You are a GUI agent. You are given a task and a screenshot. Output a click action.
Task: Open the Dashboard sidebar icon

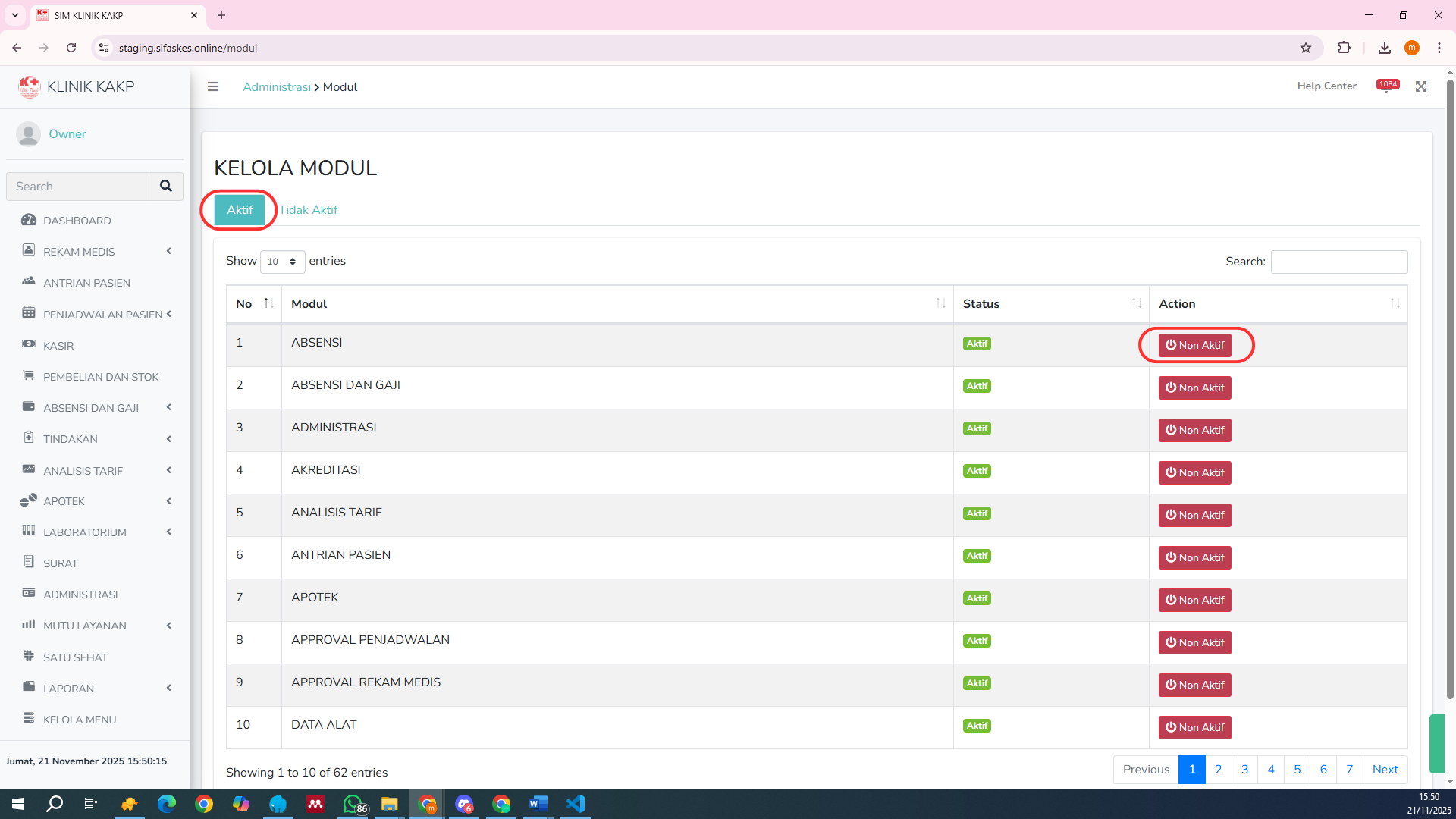pos(29,220)
